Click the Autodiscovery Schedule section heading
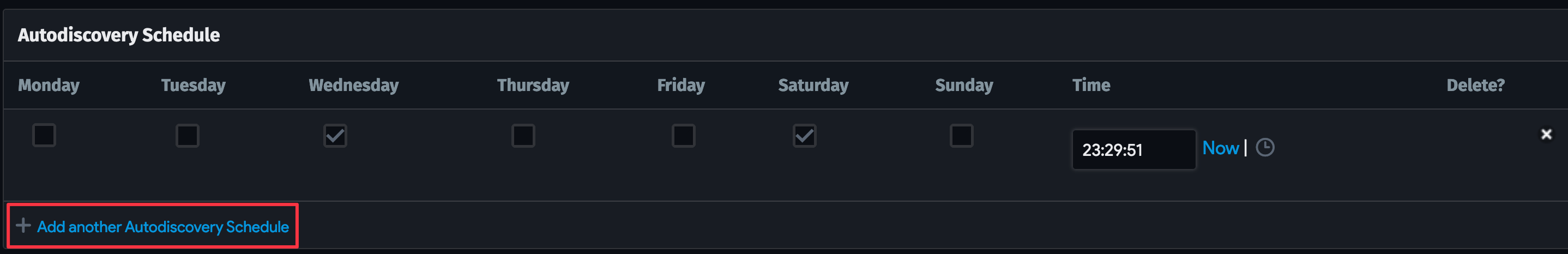The height and width of the screenshot is (254, 1568). tap(119, 35)
